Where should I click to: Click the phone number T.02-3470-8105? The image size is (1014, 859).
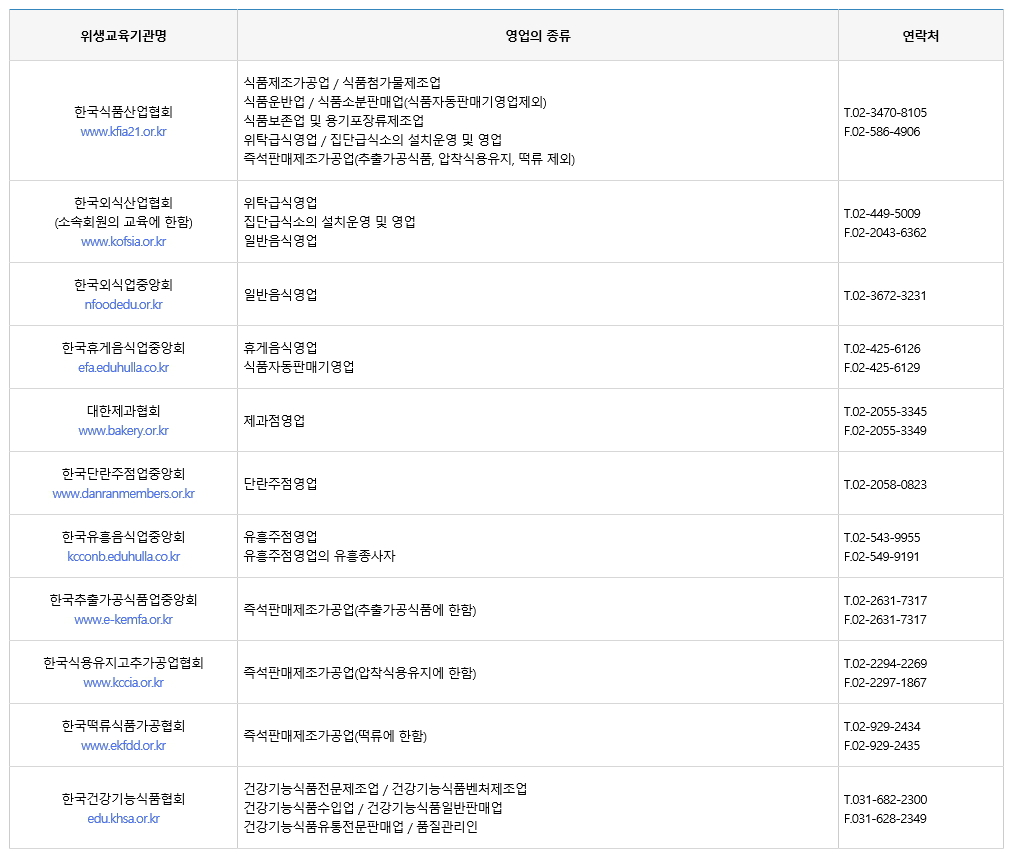click(x=885, y=113)
